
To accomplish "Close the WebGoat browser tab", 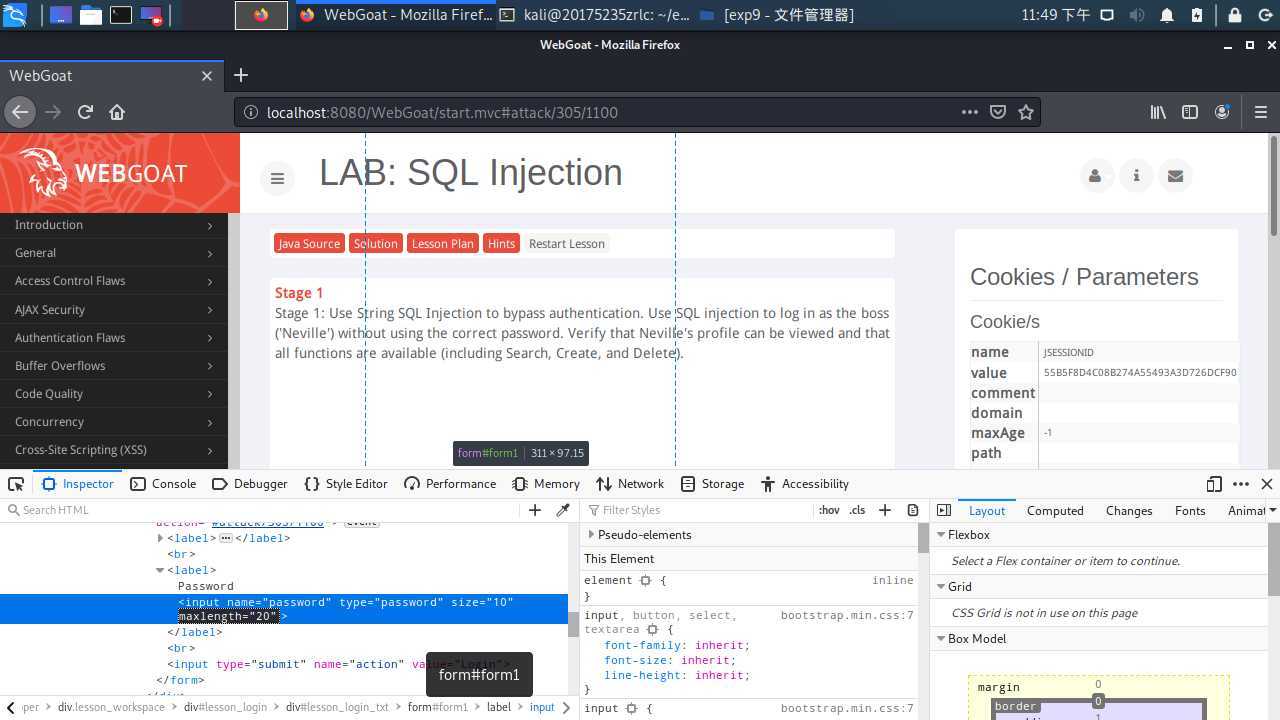I will [x=207, y=76].
